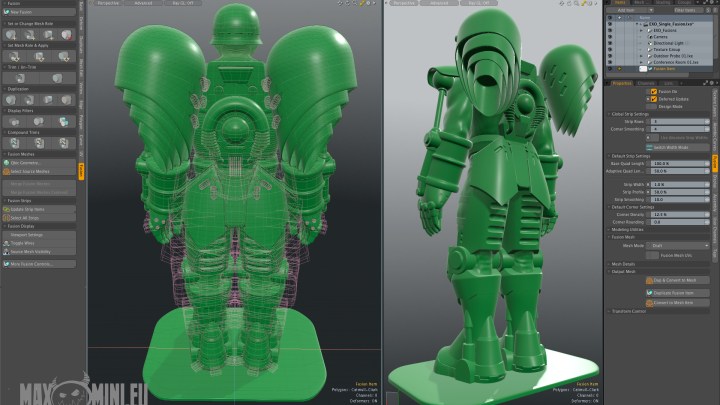Hide Conference Room 01 via its eye icon
Image resolution: width=720 pixels, height=405 pixels.
point(610,62)
